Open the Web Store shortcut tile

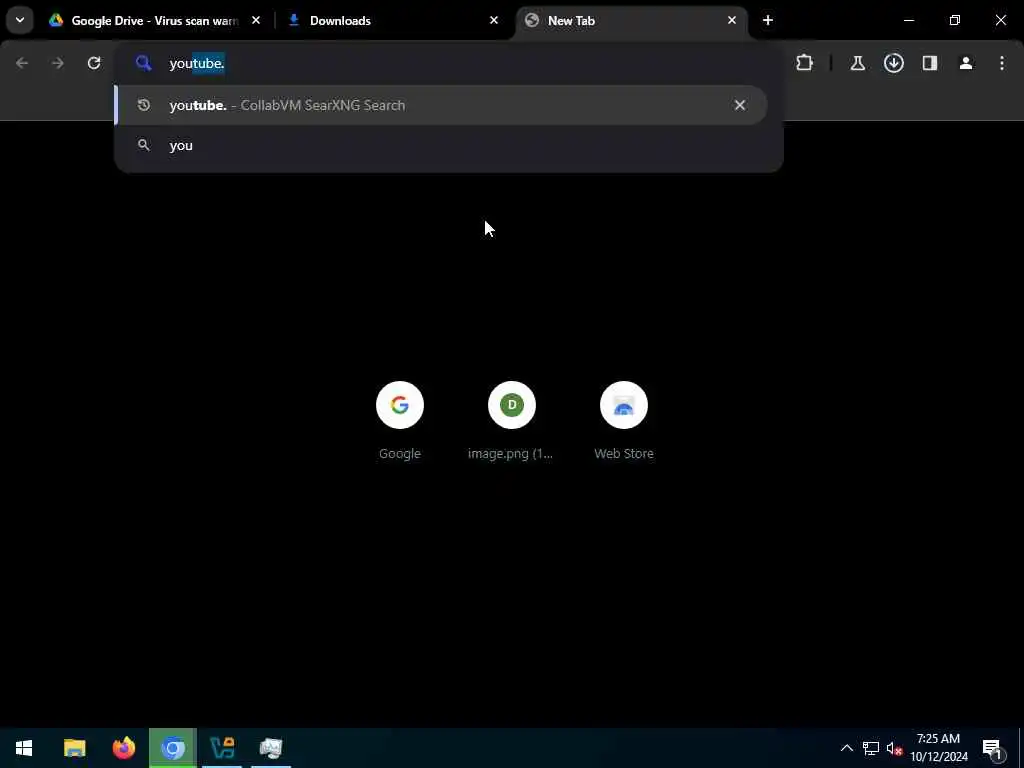point(624,405)
